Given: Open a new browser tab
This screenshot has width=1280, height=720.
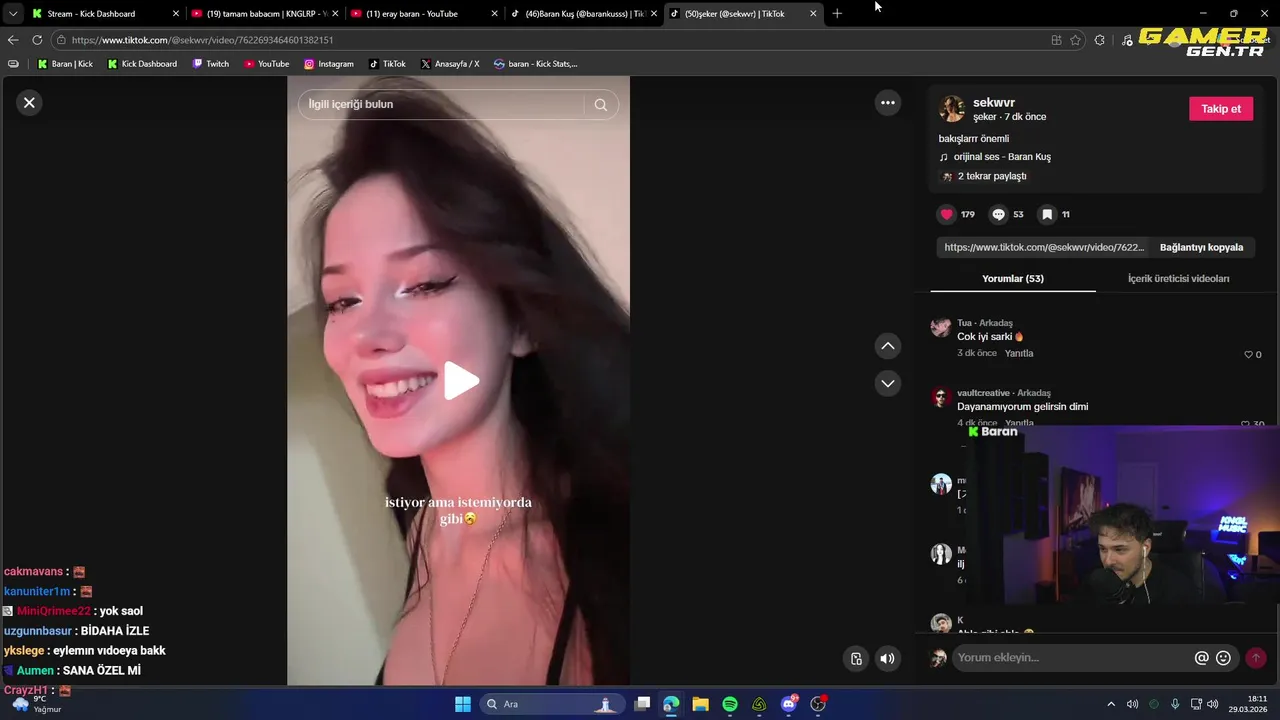Looking at the screenshot, I should coord(837,14).
